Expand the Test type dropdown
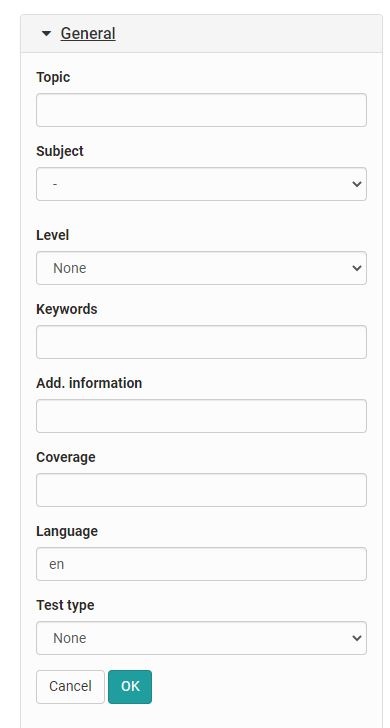The width and height of the screenshot is (390, 728). click(202, 638)
